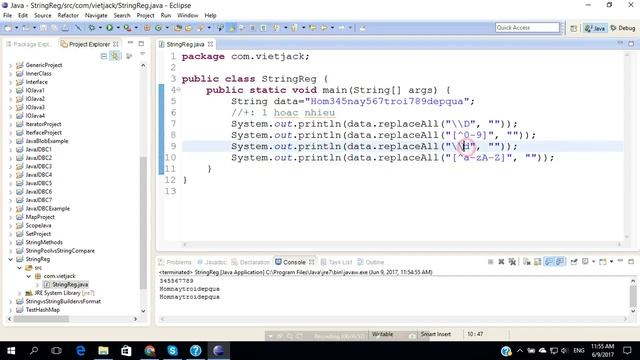Expand JRE System Library node
Screen dimensions: 640x360
[19, 293]
